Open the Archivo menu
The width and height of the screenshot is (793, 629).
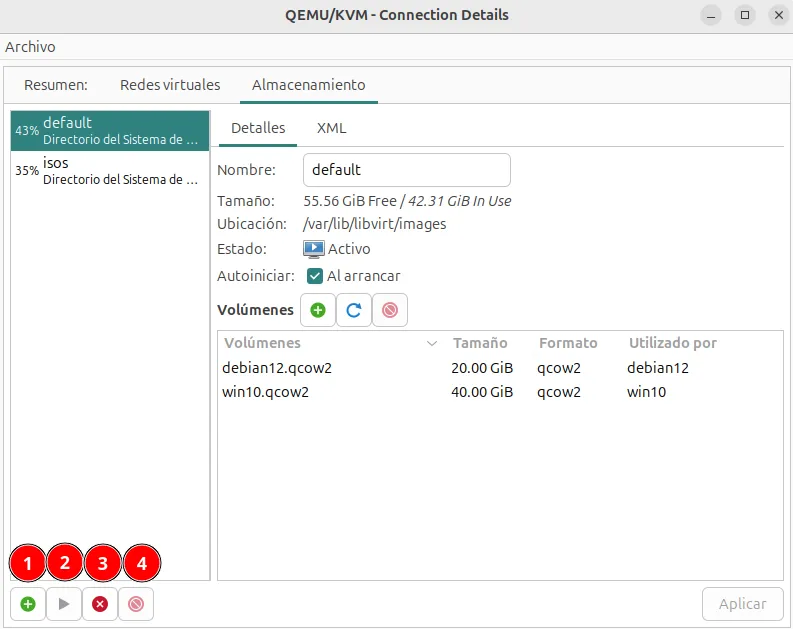pyautogui.click(x=31, y=47)
